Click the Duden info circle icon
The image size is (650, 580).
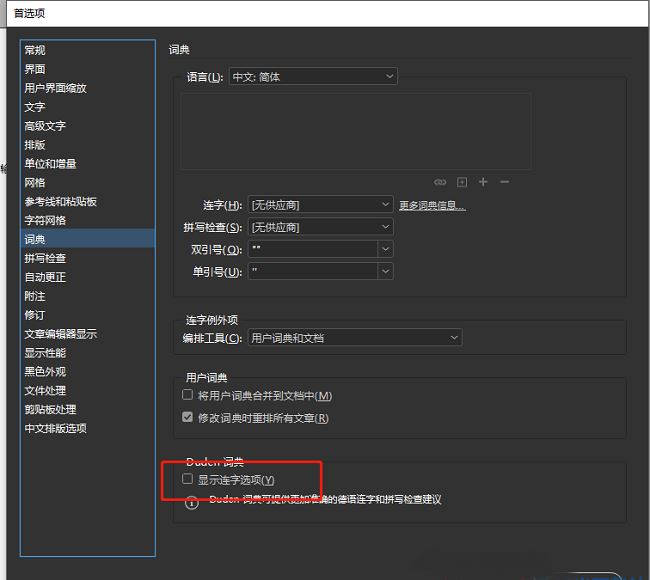pyautogui.click(x=192, y=503)
